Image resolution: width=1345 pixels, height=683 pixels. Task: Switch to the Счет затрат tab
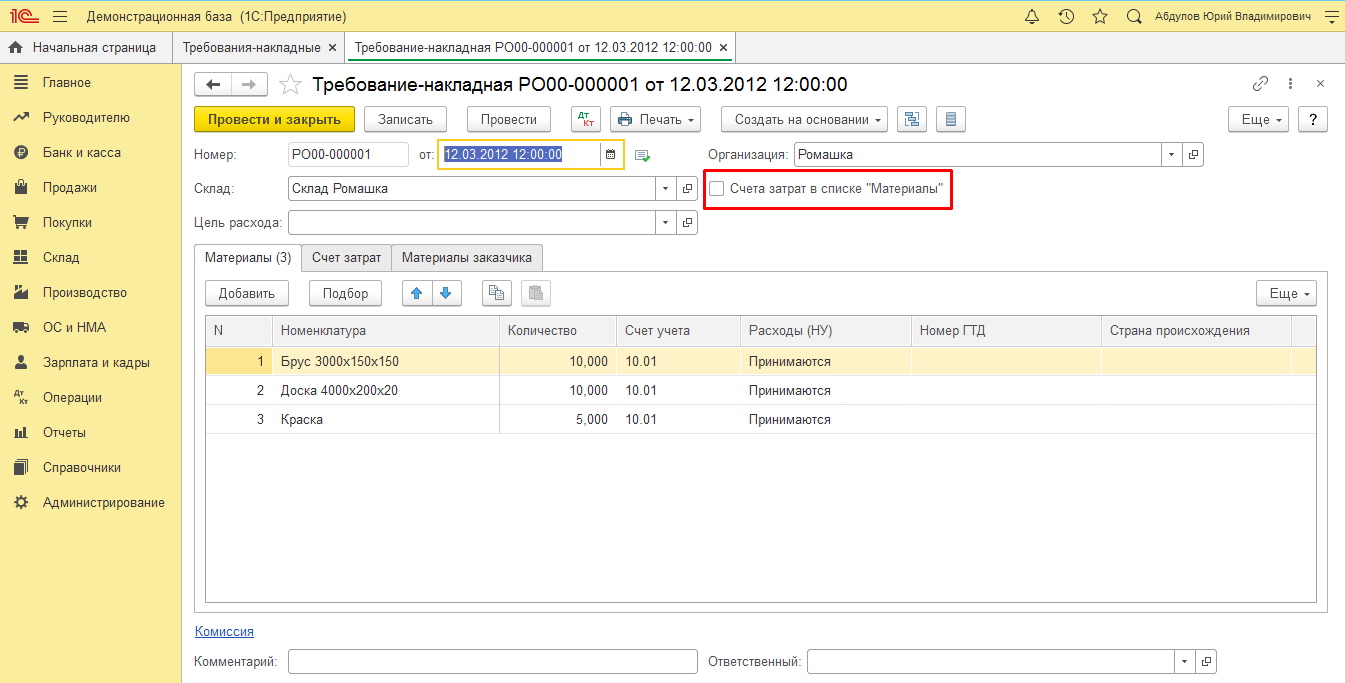346,257
